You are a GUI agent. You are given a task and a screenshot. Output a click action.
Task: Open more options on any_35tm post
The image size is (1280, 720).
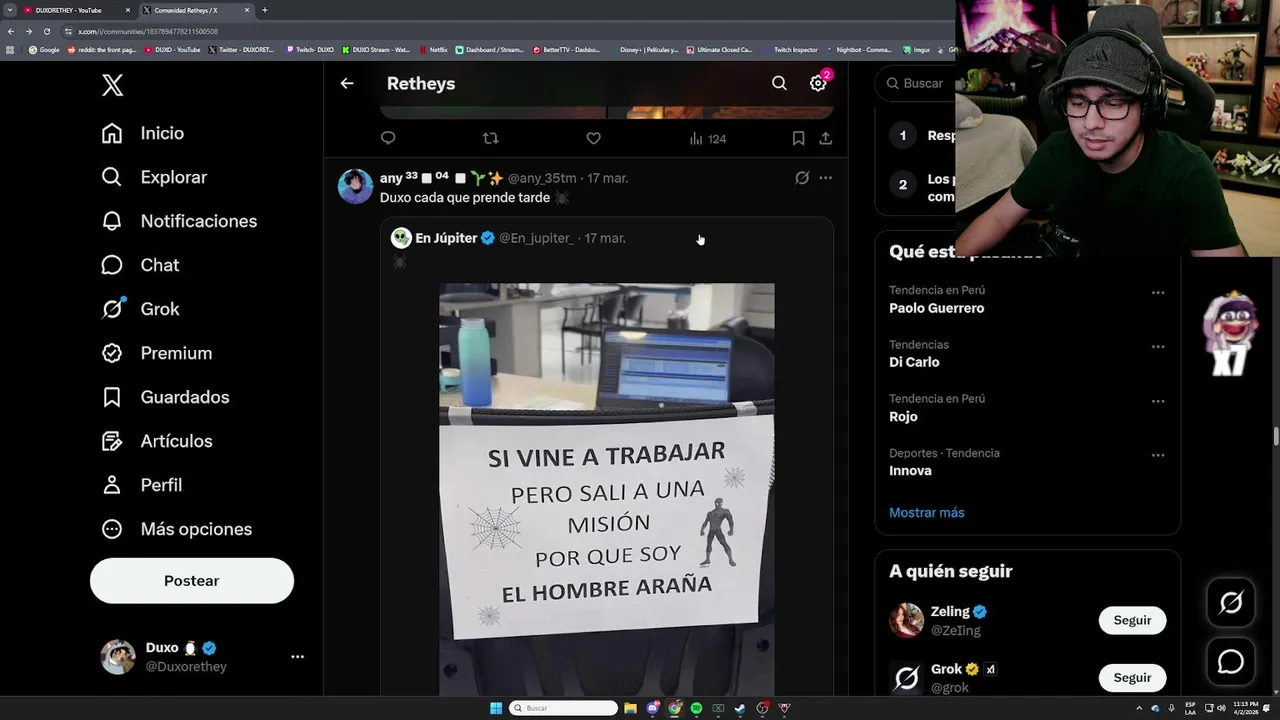tap(826, 178)
